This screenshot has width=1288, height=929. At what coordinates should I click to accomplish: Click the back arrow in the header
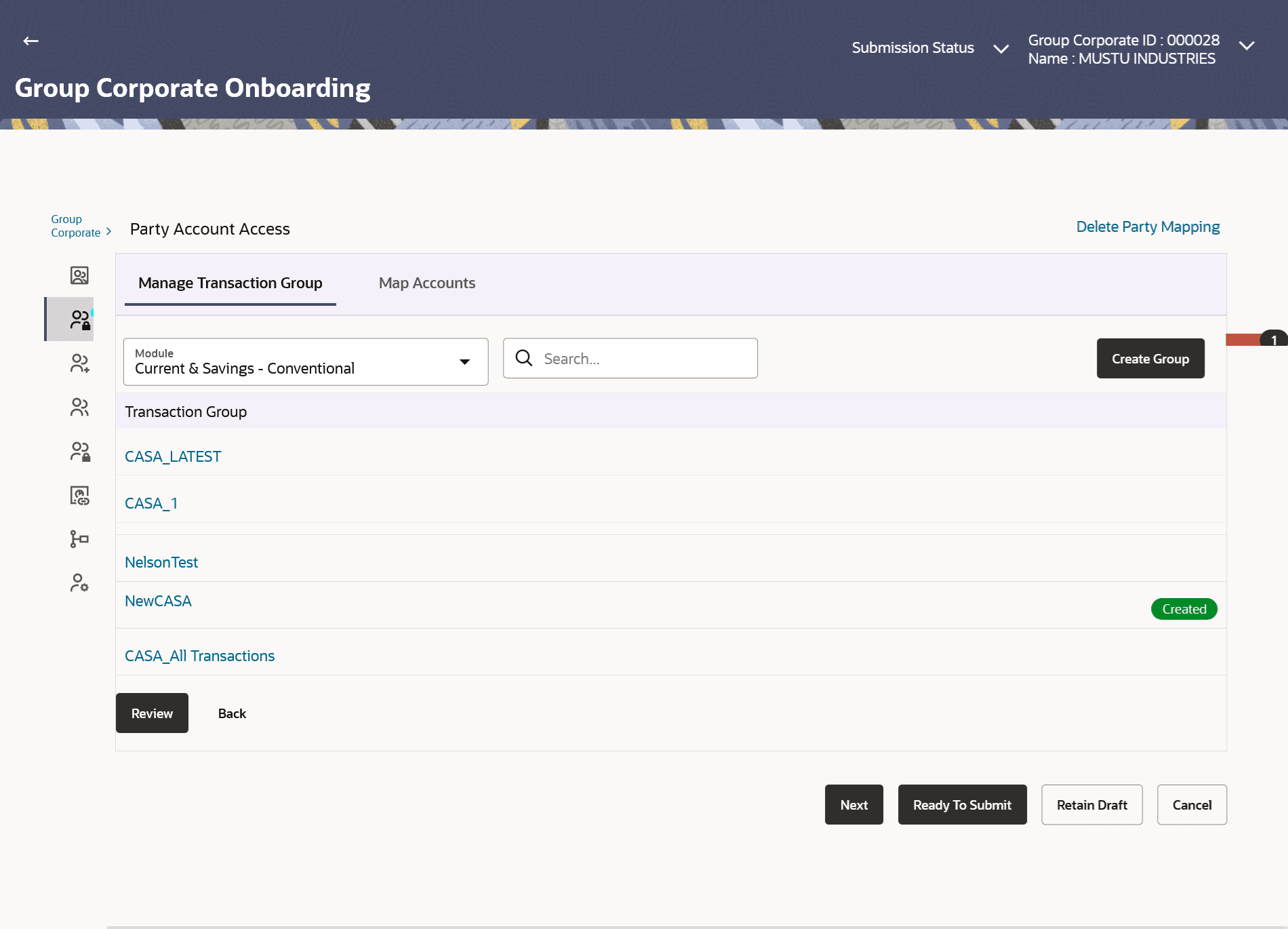[x=30, y=41]
